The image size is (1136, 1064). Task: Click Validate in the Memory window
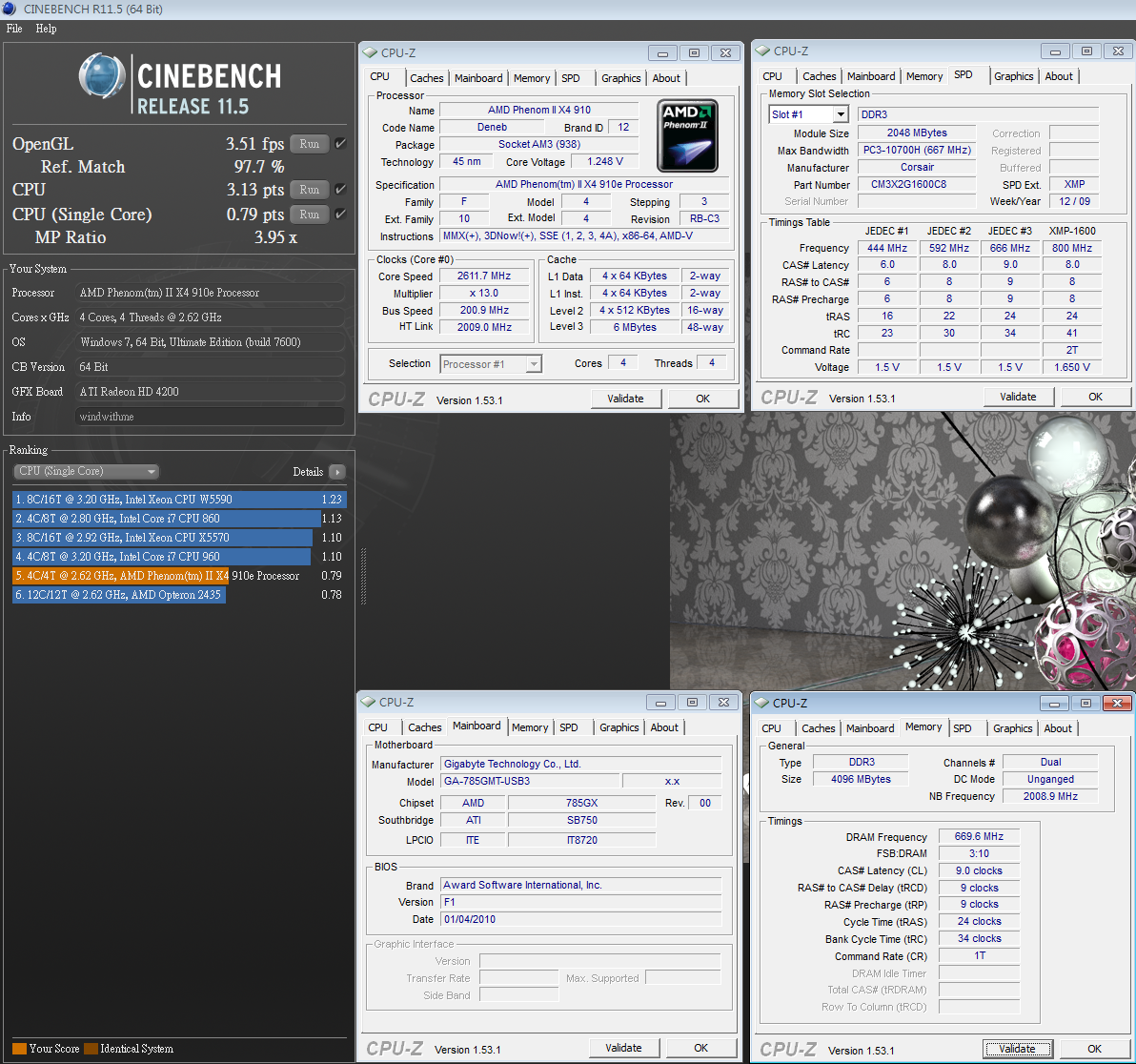pyautogui.click(x=1017, y=1049)
